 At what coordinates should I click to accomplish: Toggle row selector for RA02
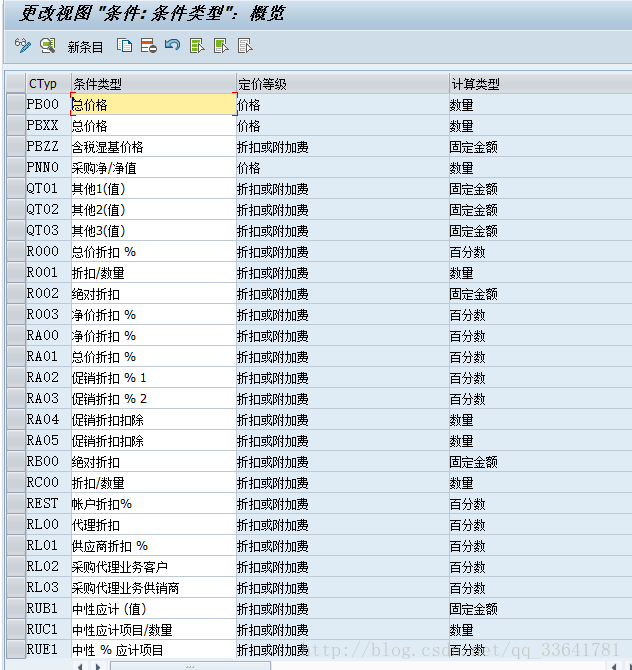click(16, 377)
